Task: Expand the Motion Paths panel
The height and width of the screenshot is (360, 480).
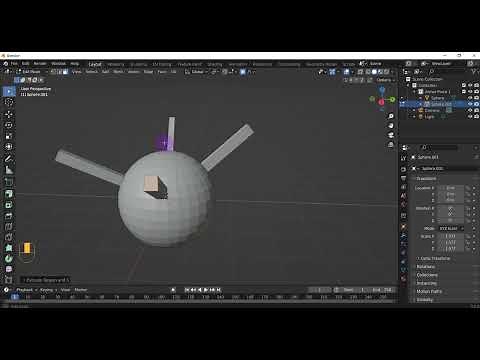Action: point(429,291)
